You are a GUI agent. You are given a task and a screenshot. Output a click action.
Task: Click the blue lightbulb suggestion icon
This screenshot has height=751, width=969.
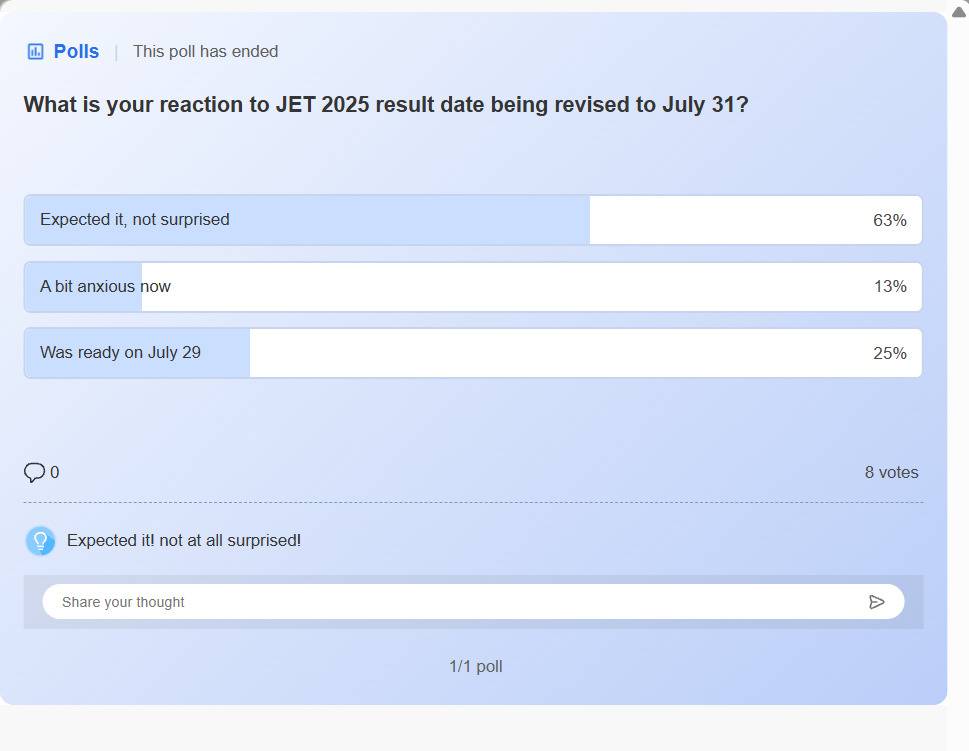[x=40, y=541]
